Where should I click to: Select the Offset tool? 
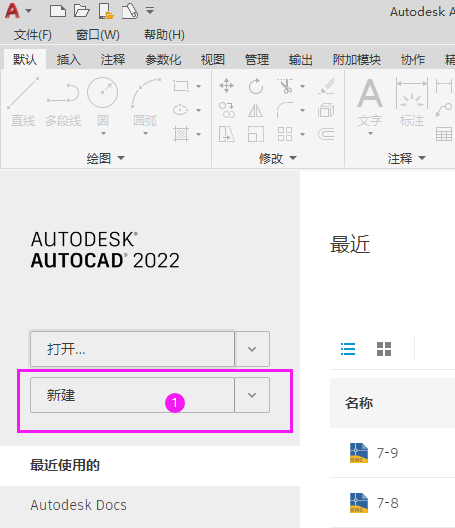tap(326, 134)
